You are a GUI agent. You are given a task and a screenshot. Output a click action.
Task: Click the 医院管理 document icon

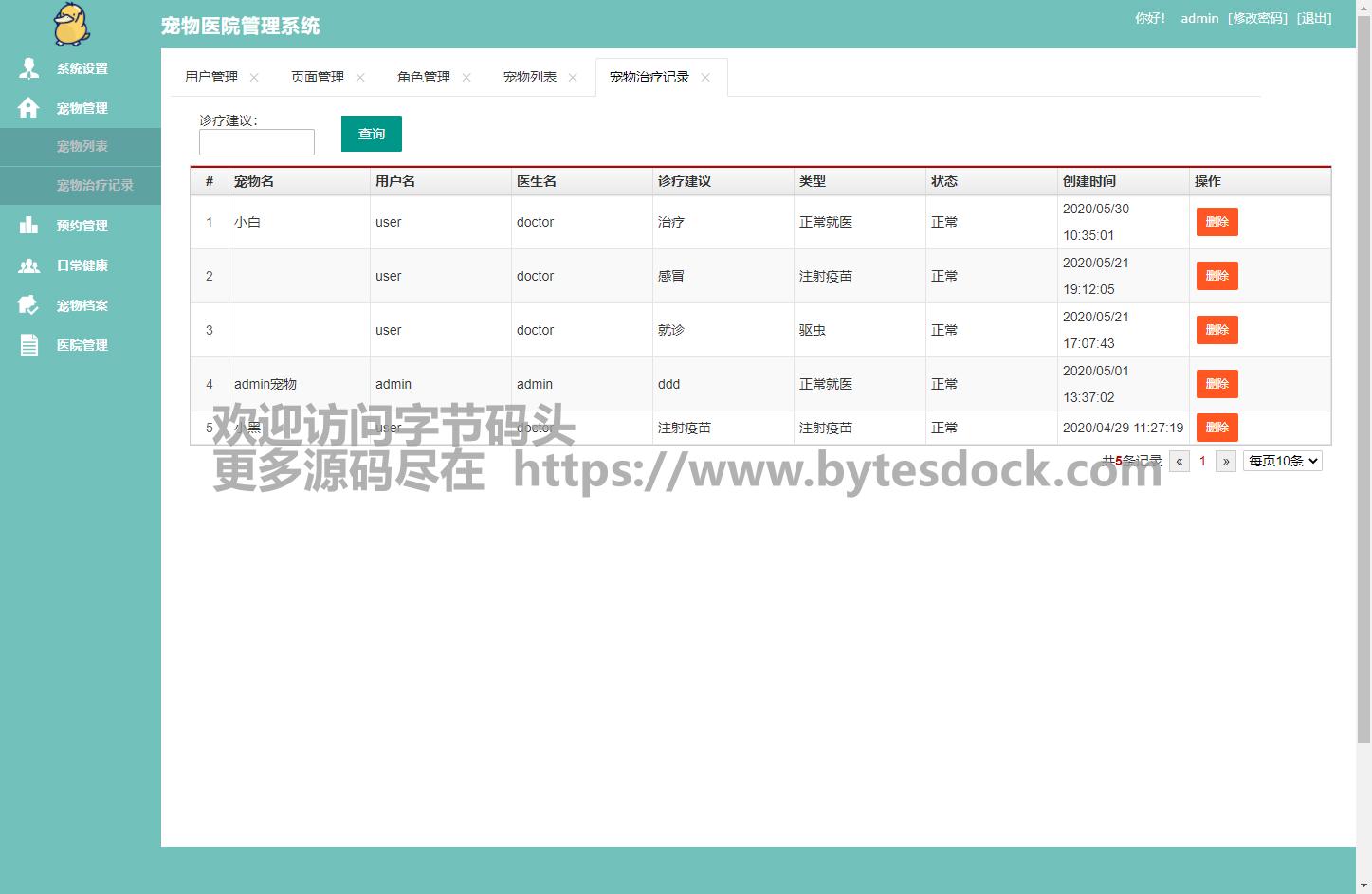tap(28, 345)
